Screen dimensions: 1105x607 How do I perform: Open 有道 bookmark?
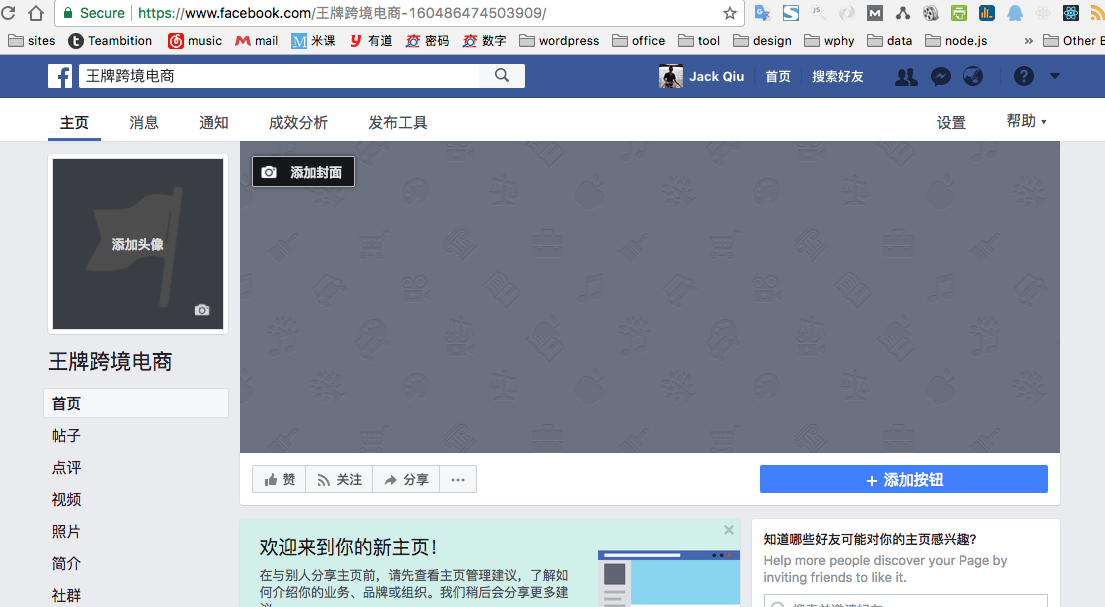point(371,41)
